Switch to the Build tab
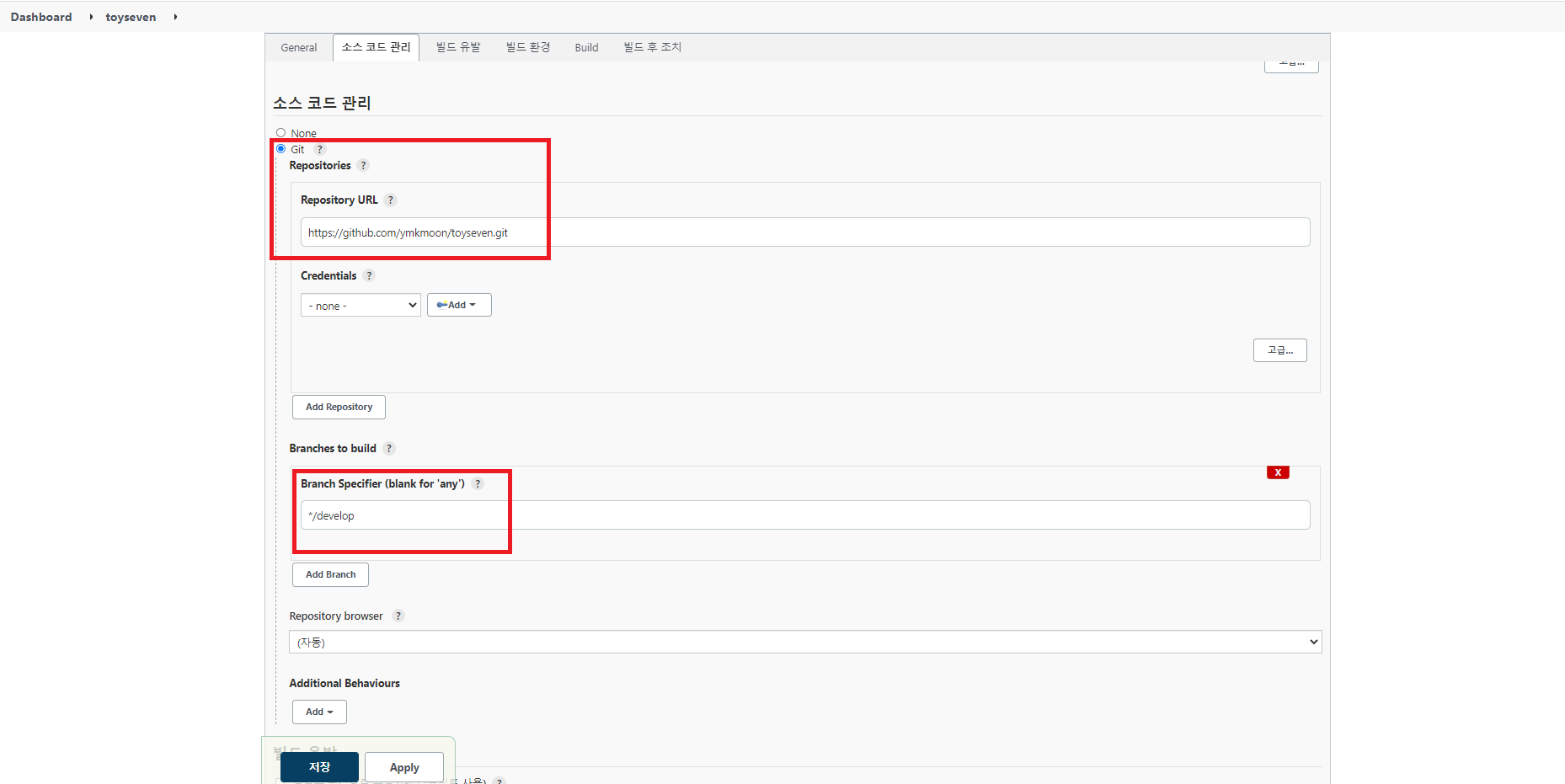The image size is (1565, 784). pyautogui.click(x=586, y=47)
